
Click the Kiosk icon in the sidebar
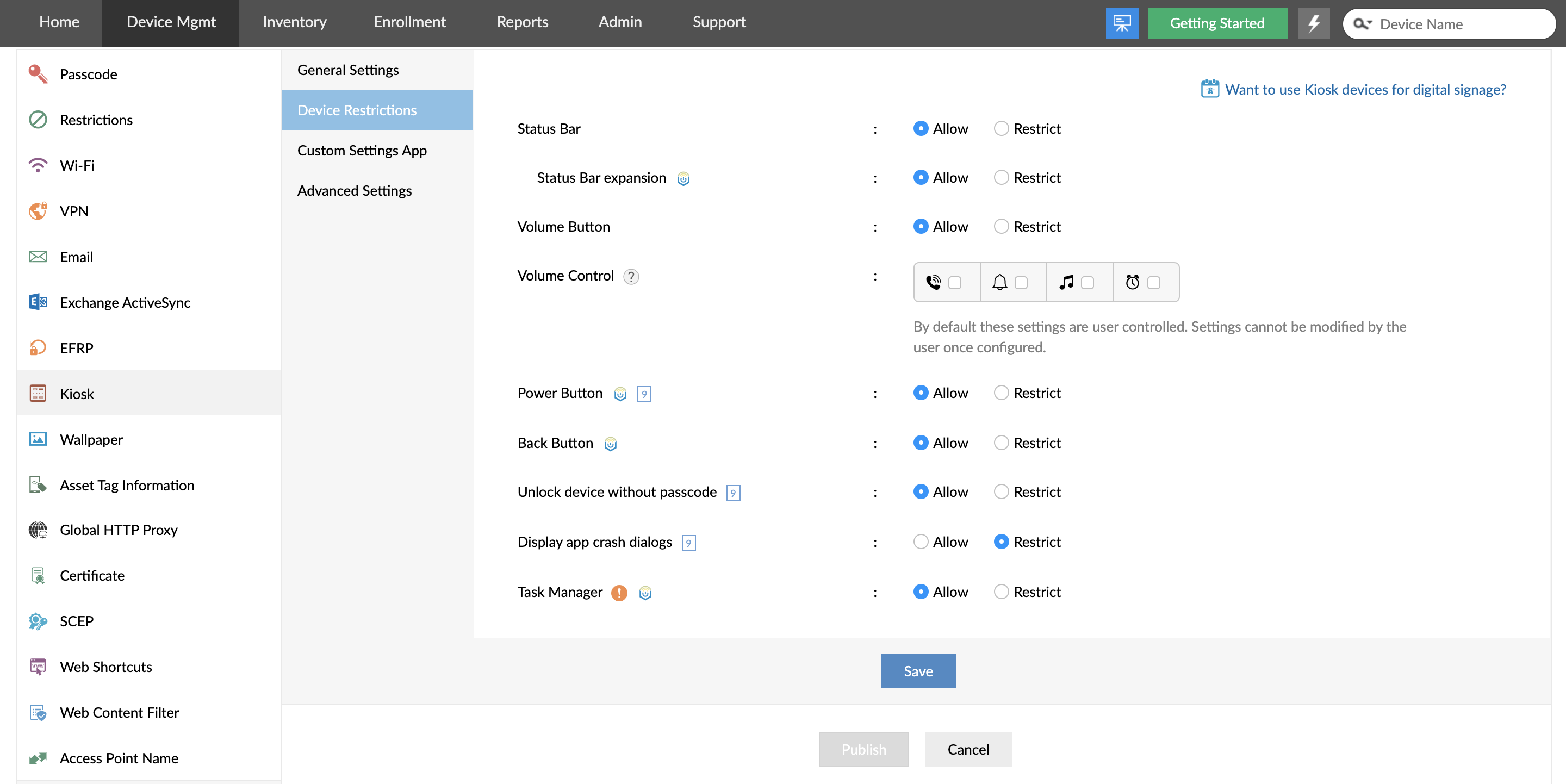[x=38, y=393]
